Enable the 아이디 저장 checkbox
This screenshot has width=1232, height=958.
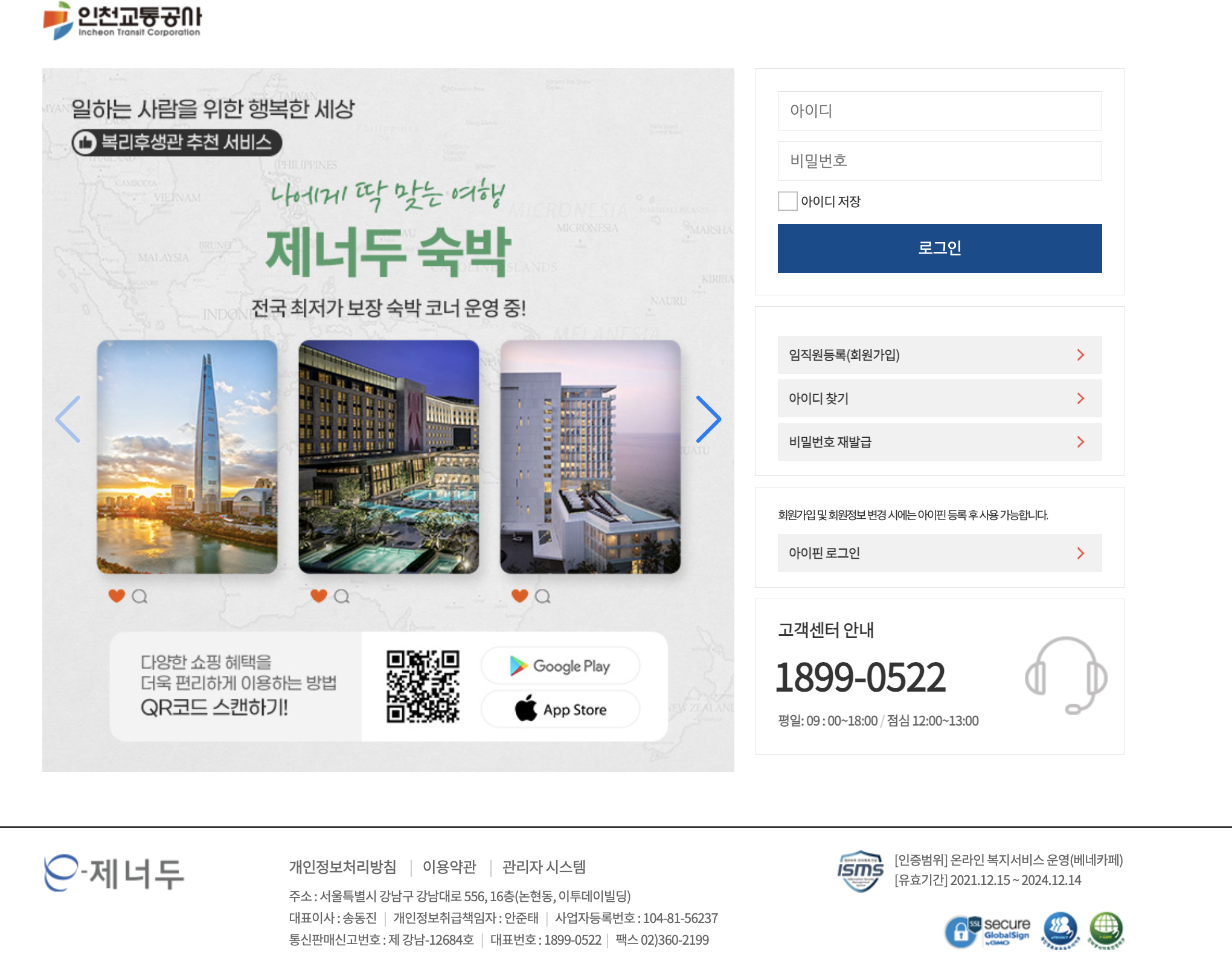[x=788, y=202]
